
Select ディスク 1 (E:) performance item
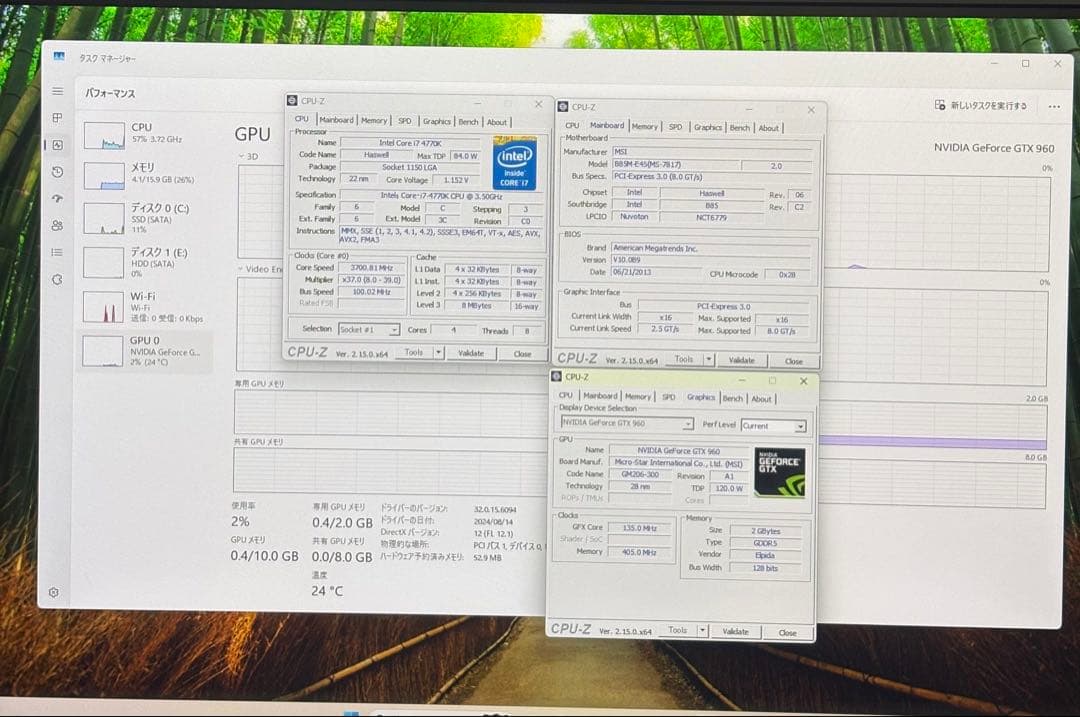(147, 262)
